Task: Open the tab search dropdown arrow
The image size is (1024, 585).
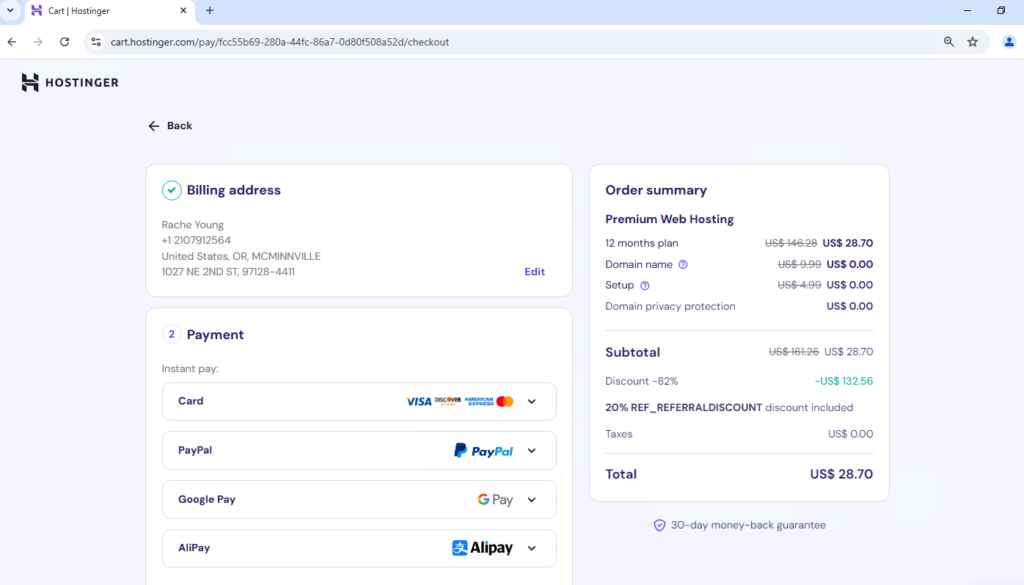Action: (10, 10)
